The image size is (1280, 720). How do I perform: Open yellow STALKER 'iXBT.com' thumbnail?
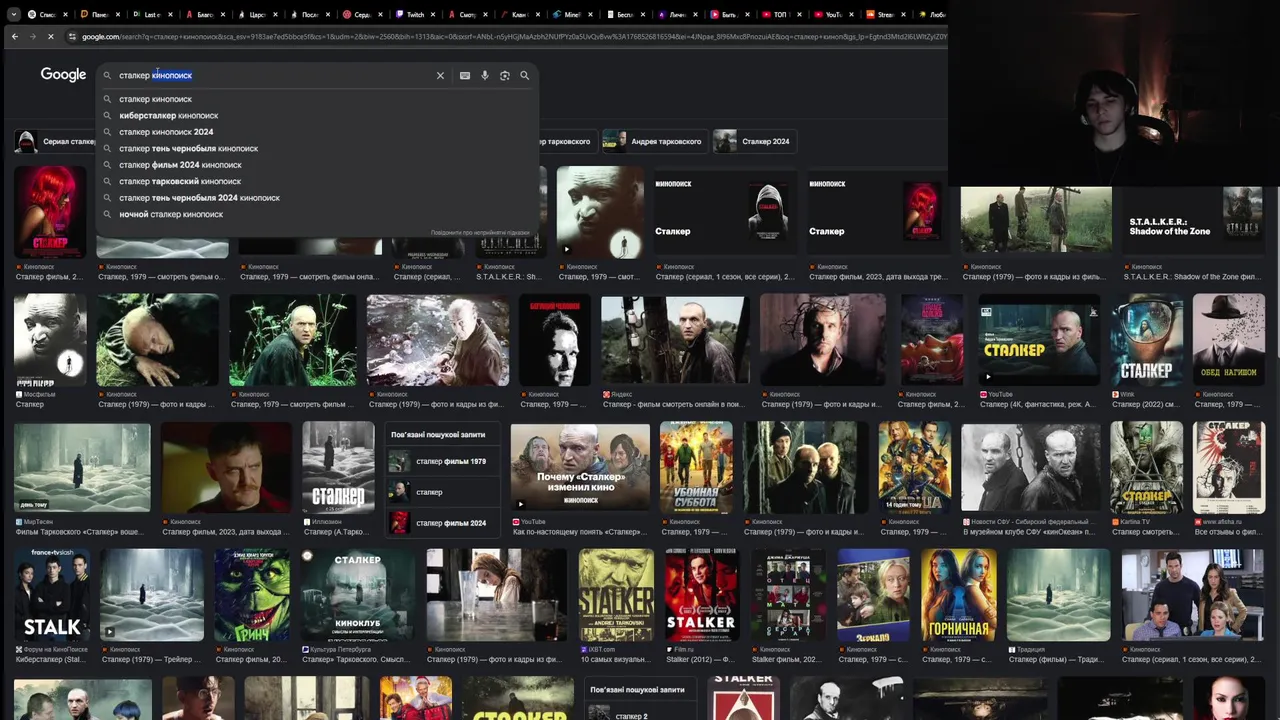(x=616, y=595)
